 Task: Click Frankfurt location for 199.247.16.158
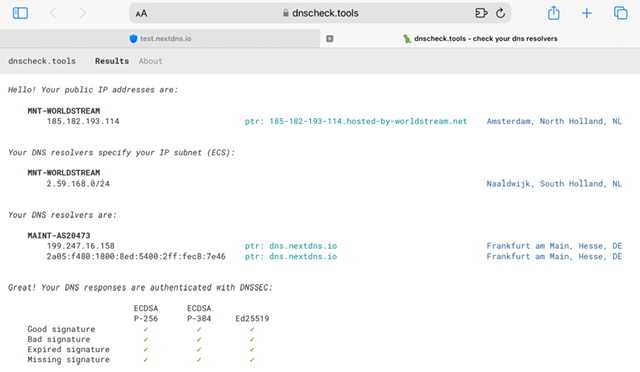coord(554,246)
